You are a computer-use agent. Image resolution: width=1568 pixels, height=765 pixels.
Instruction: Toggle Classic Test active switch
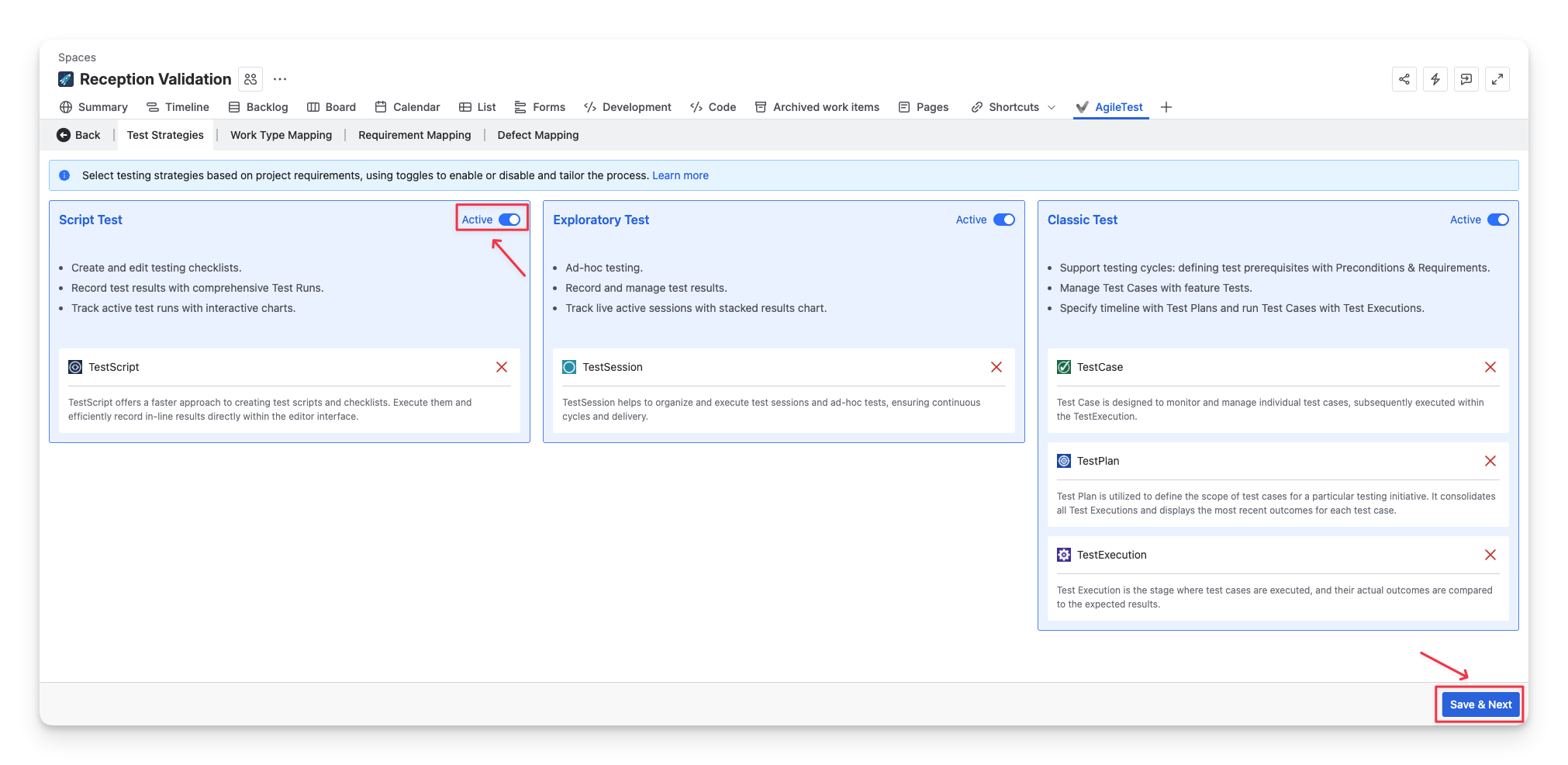pos(1497,220)
